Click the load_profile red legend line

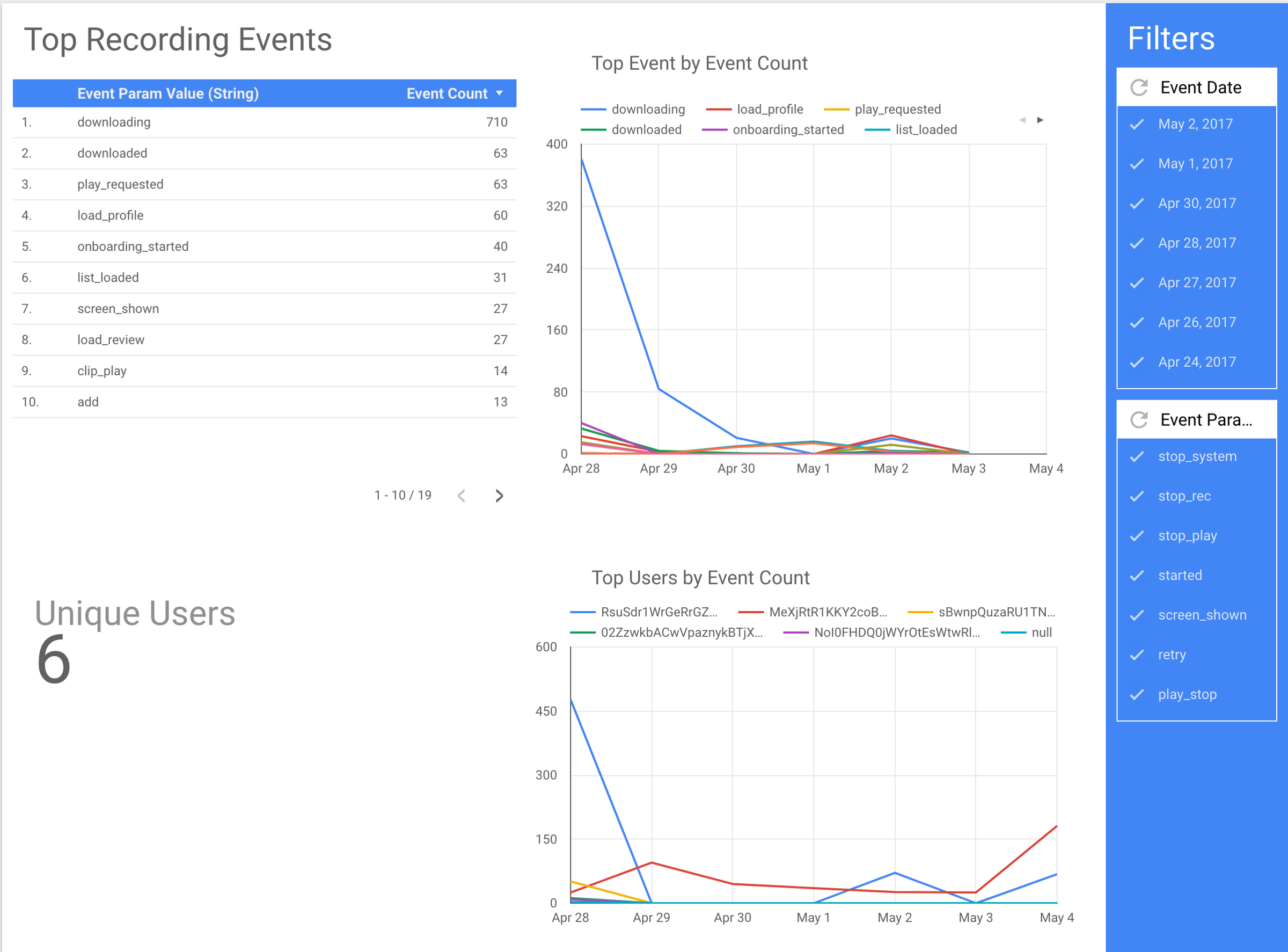click(x=718, y=110)
